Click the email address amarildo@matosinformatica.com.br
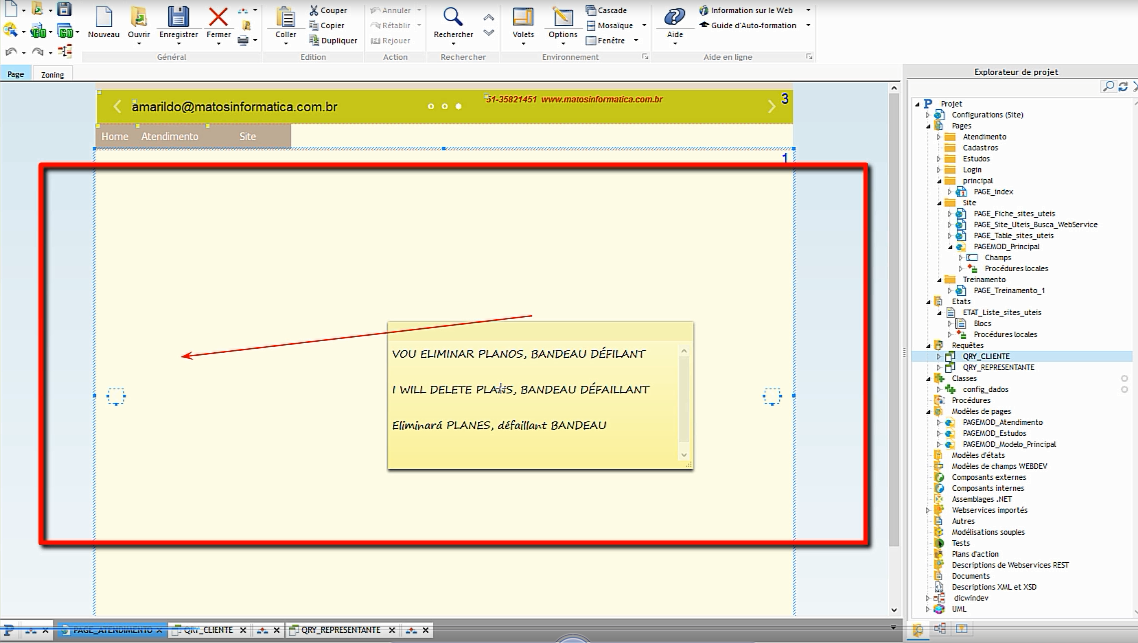This screenshot has width=1138, height=643. (x=234, y=107)
